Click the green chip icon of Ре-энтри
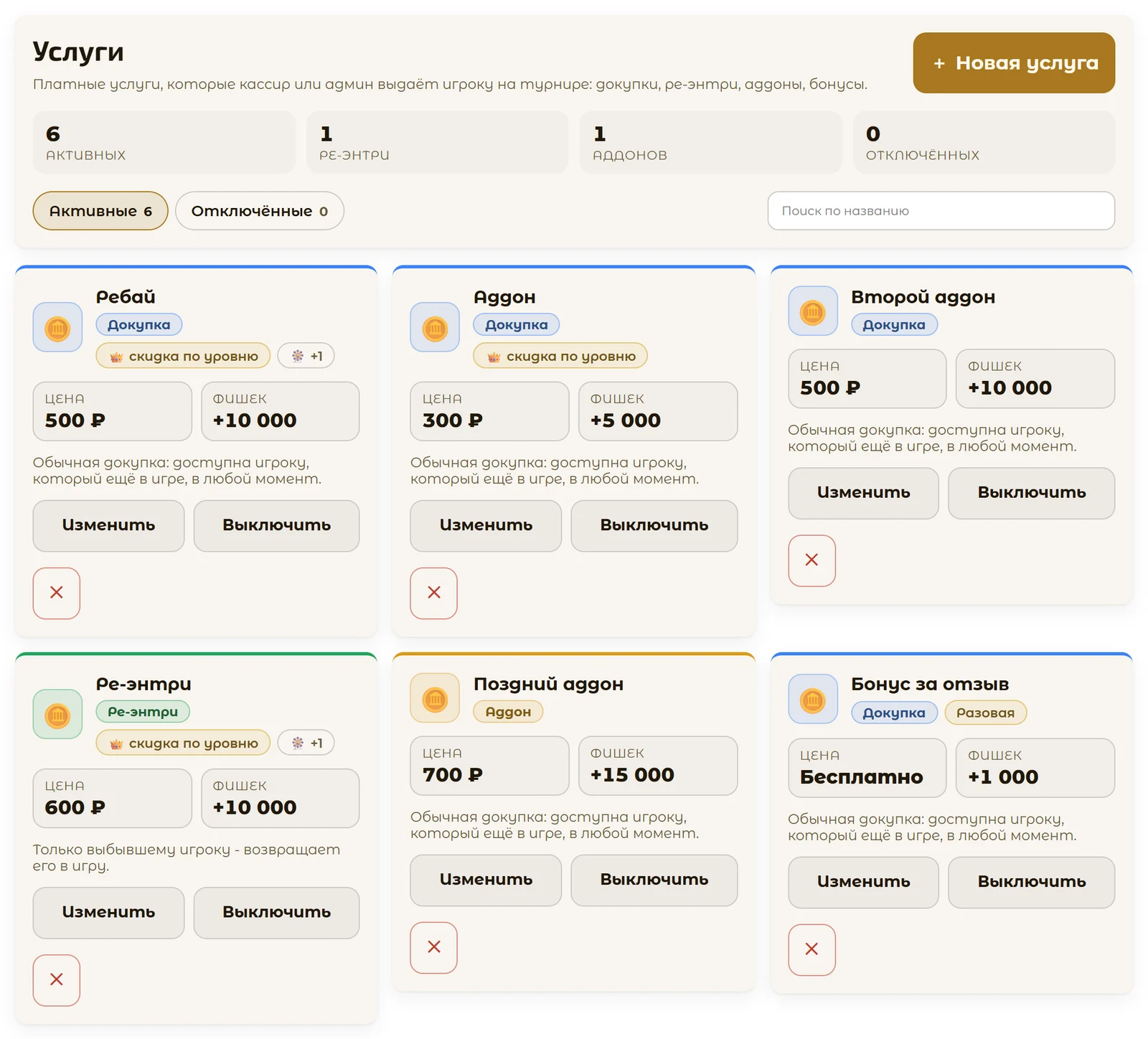This screenshot has height=1039, width=1148. coord(57,714)
